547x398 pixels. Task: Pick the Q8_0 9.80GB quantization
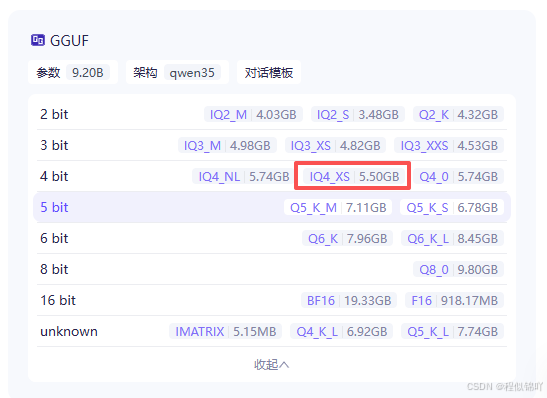point(458,270)
